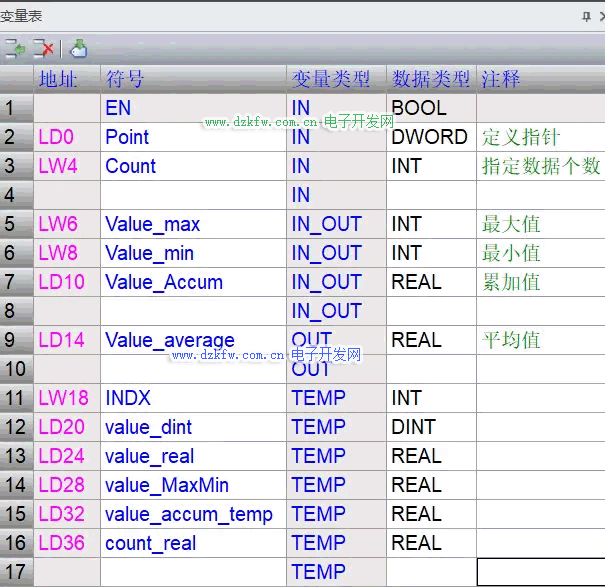Click the third toolbar icon after the separator
The image size is (605, 587).
click(78, 48)
